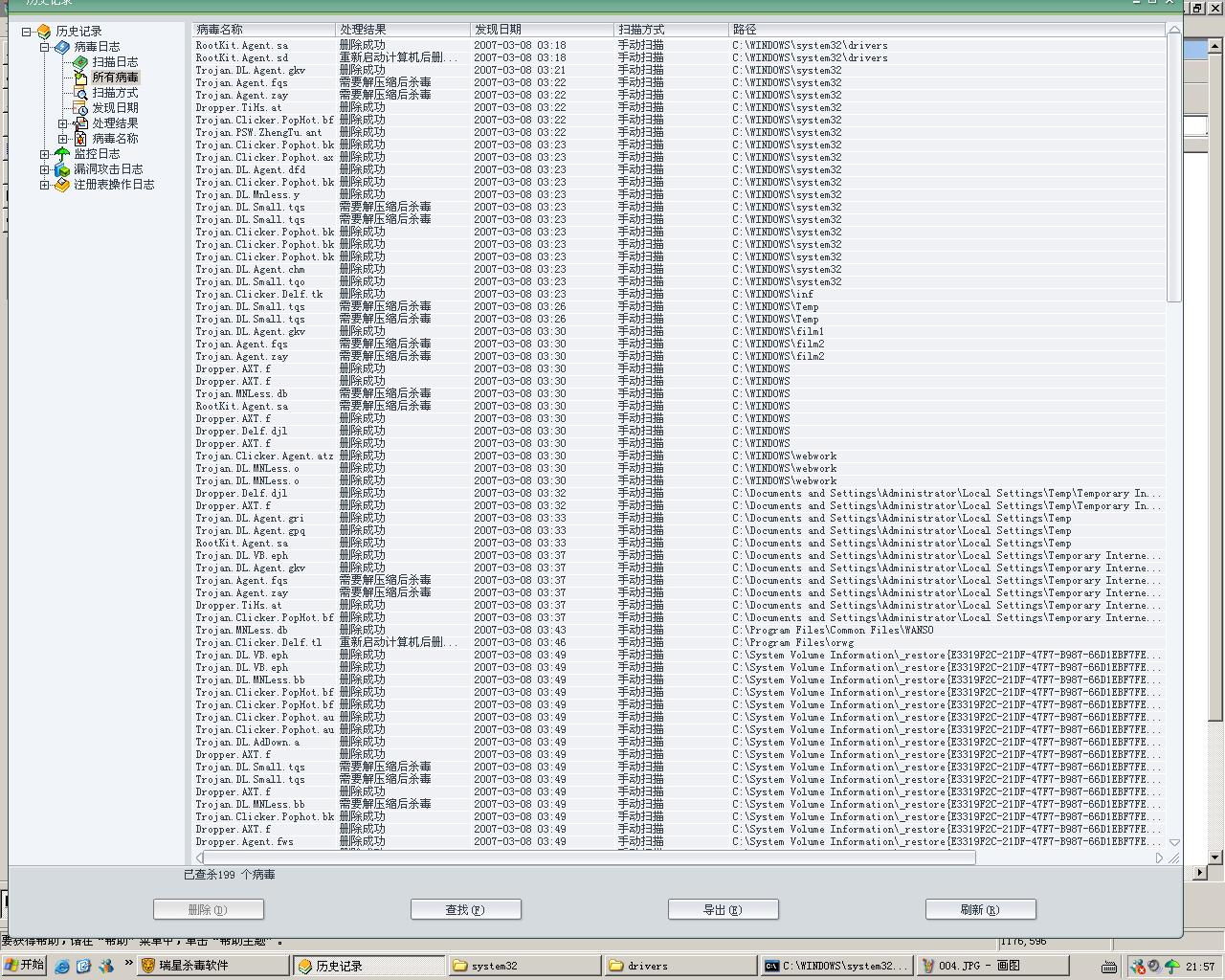Select the Dropper.Agent.fws row
1225x980 pixels.
pos(679,841)
